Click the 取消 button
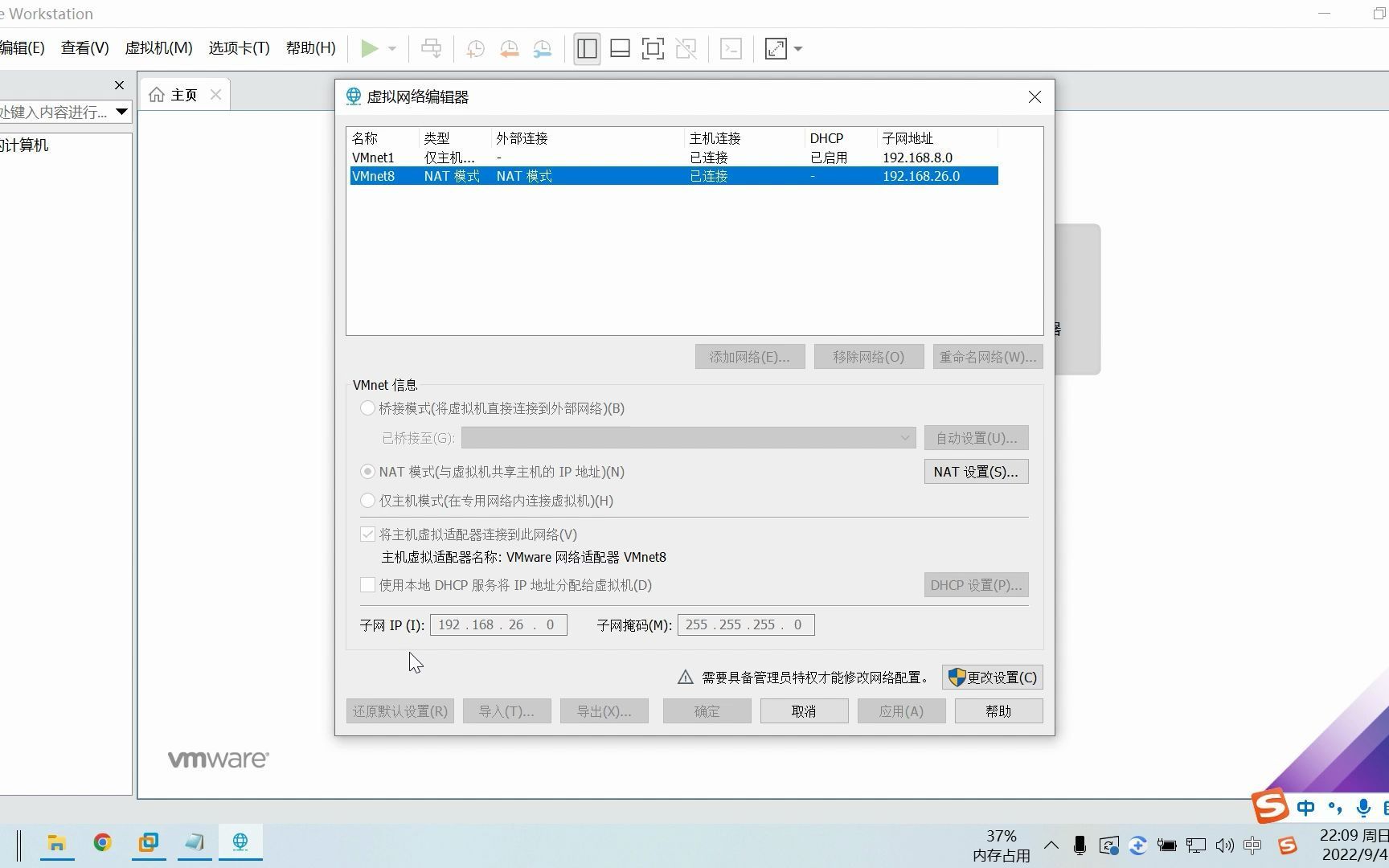1389x868 pixels. coord(805,711)
